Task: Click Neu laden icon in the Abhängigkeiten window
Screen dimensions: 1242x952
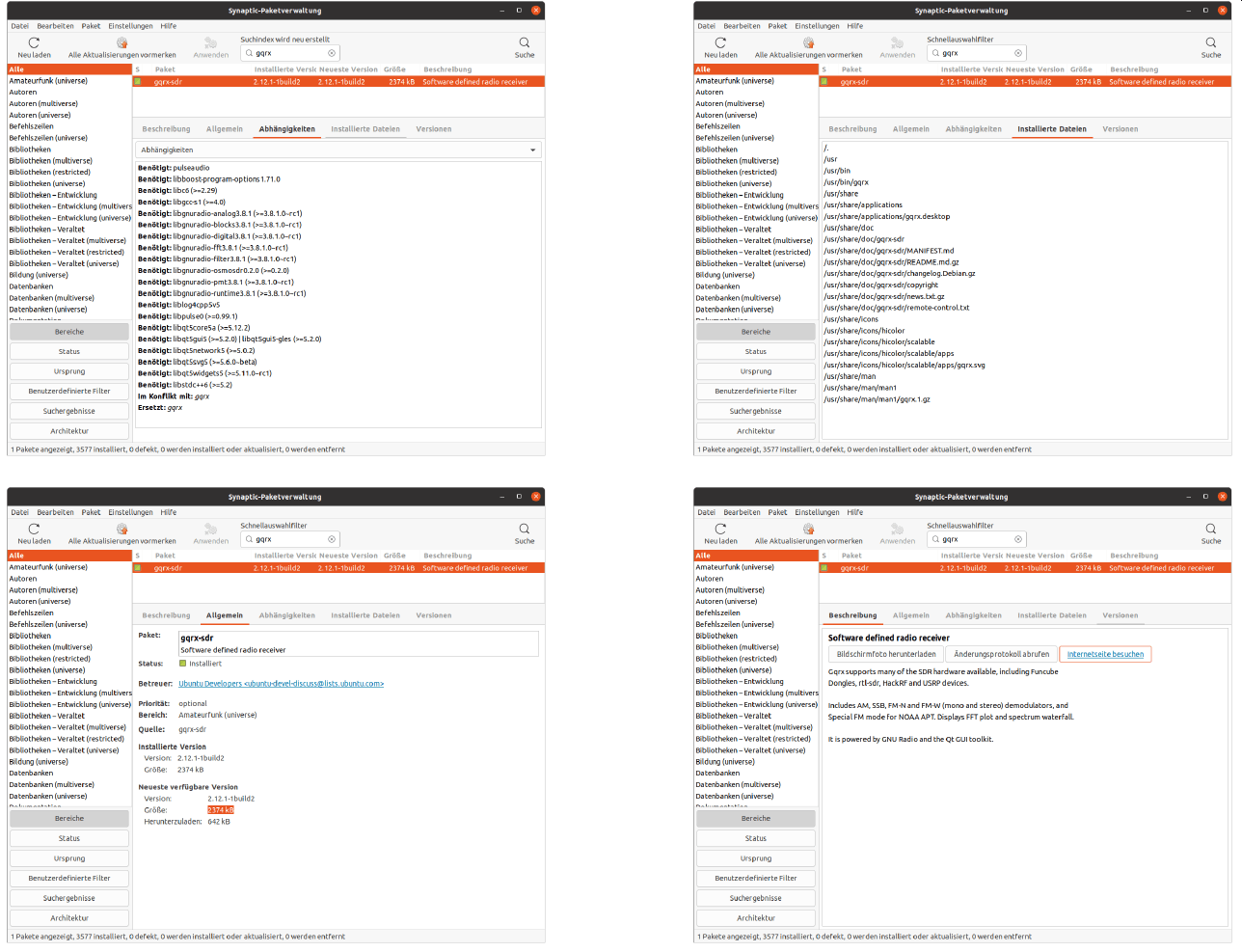Action: (x=34, y=42)
